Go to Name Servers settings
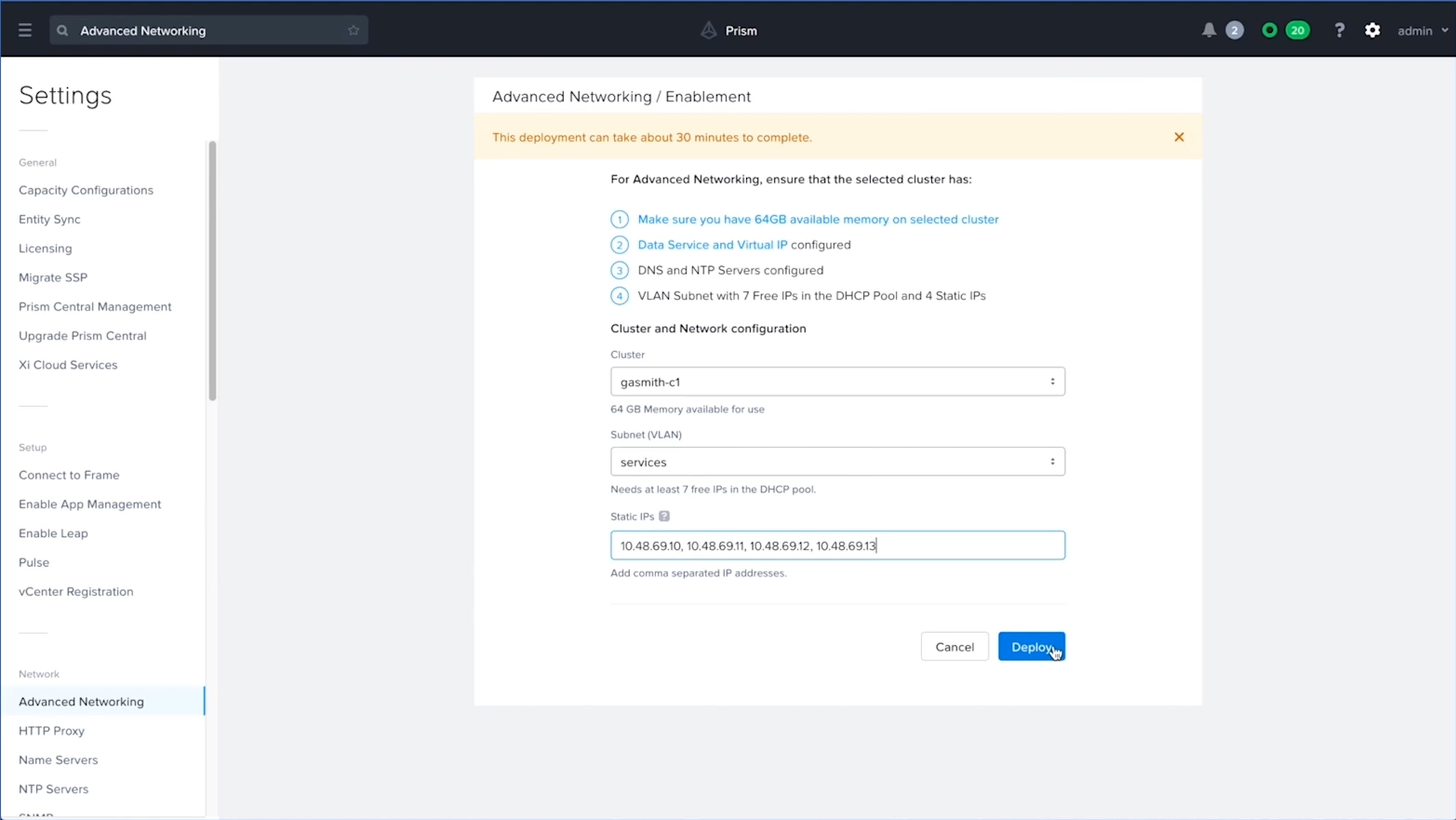The height and width of the screenshot is (820, 1456). click(58, 760)
